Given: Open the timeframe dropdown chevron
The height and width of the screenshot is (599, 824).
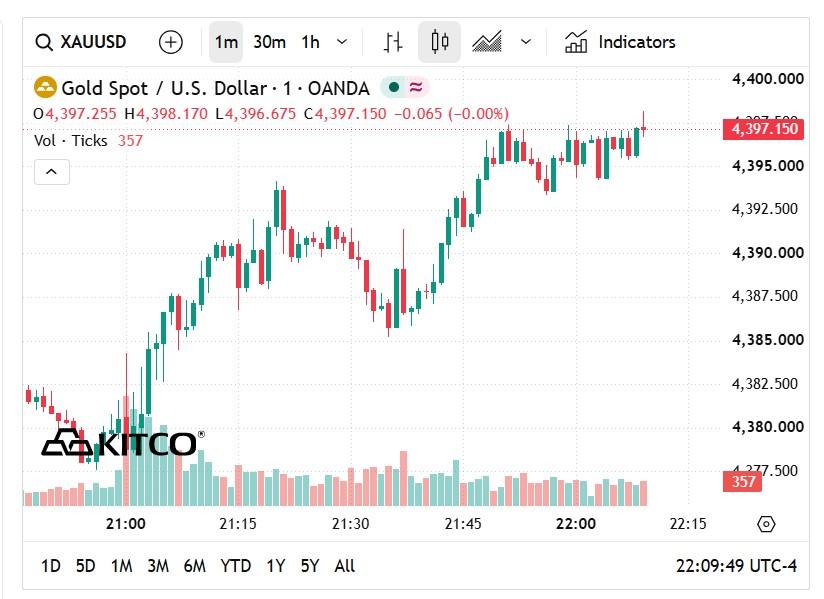Looking at the screenshot, I should (342, 42).
